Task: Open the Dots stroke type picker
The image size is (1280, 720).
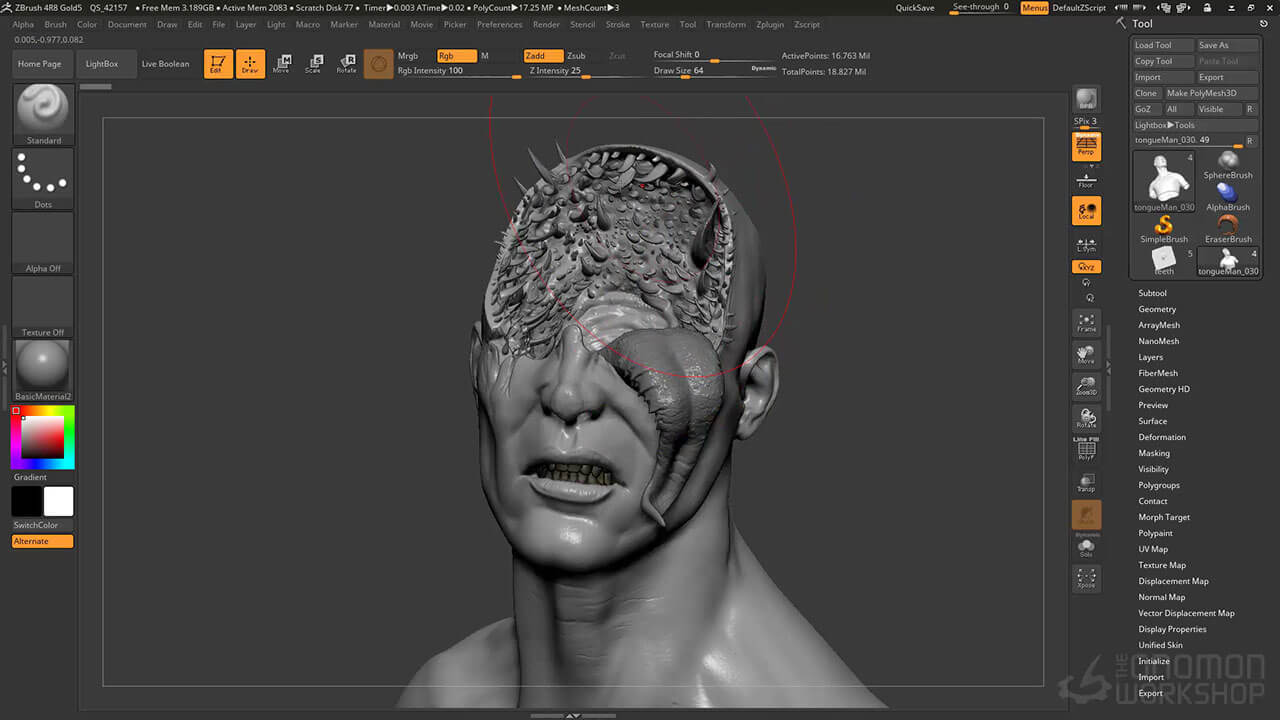Action: [x=43, y=176]
